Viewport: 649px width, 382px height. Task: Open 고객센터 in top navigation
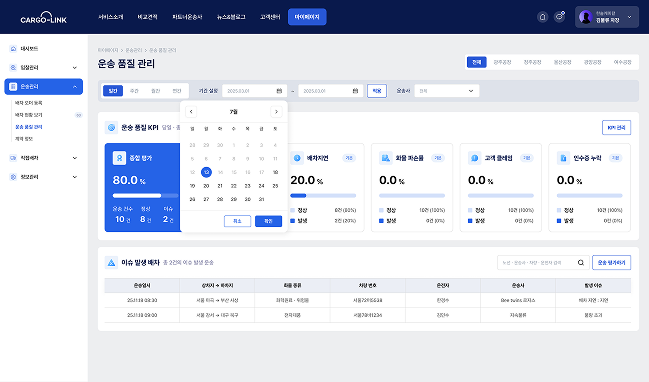coord(270,17)
